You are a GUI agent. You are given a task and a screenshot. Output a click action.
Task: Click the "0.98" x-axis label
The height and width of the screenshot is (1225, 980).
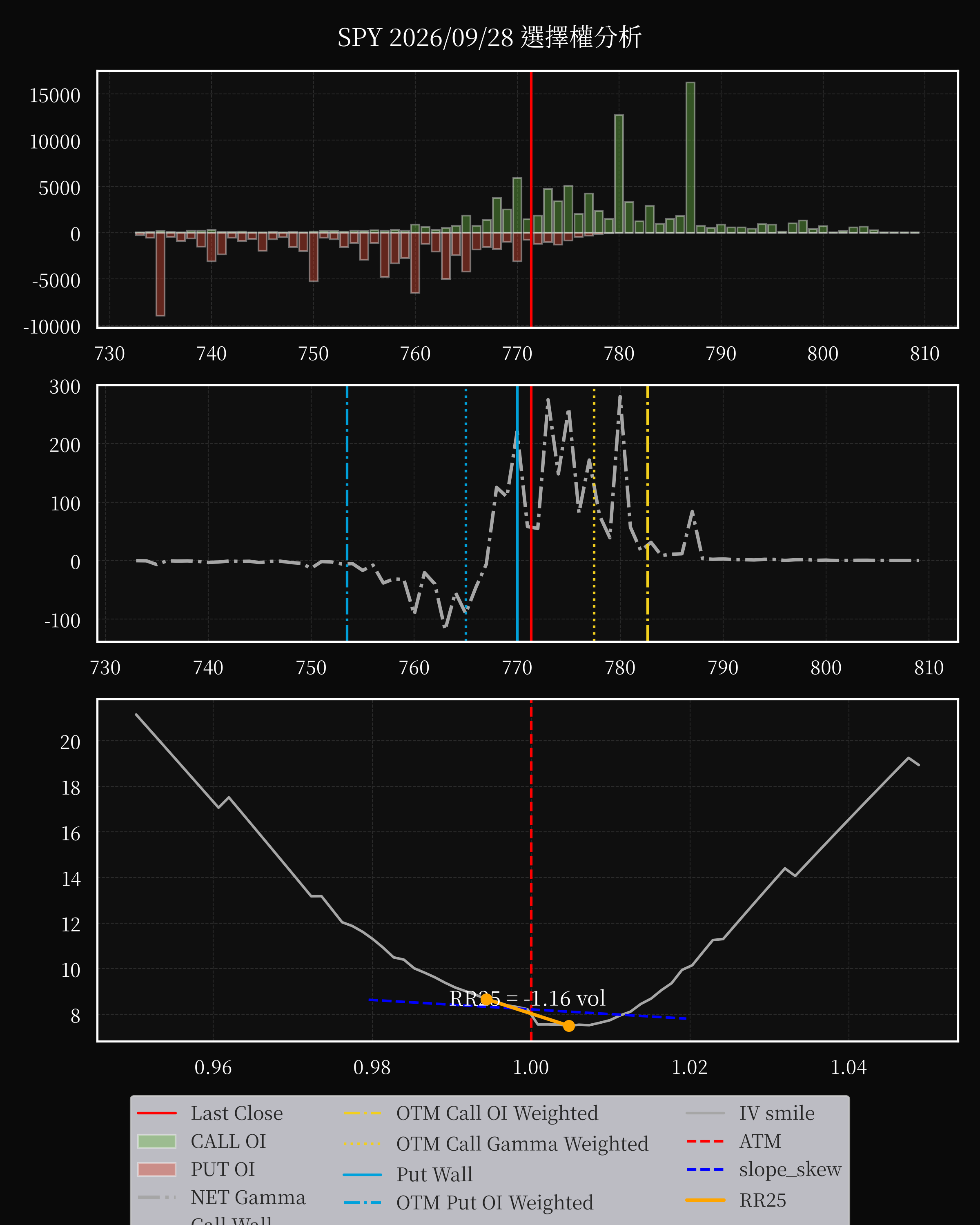(x=372, y=1068)
